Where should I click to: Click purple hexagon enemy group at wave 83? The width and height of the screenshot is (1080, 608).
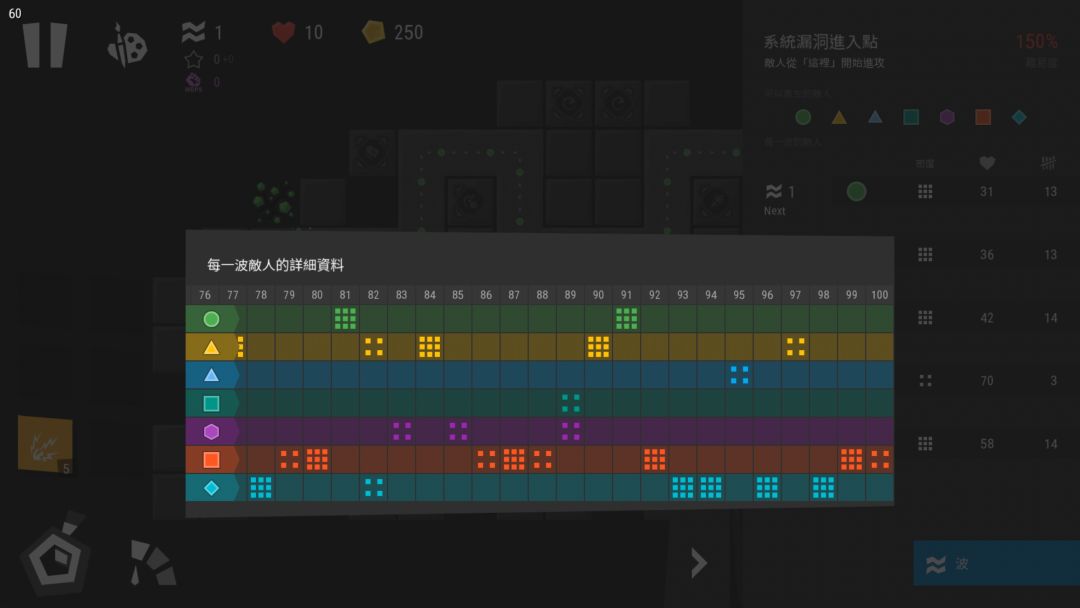pos(402,432)
